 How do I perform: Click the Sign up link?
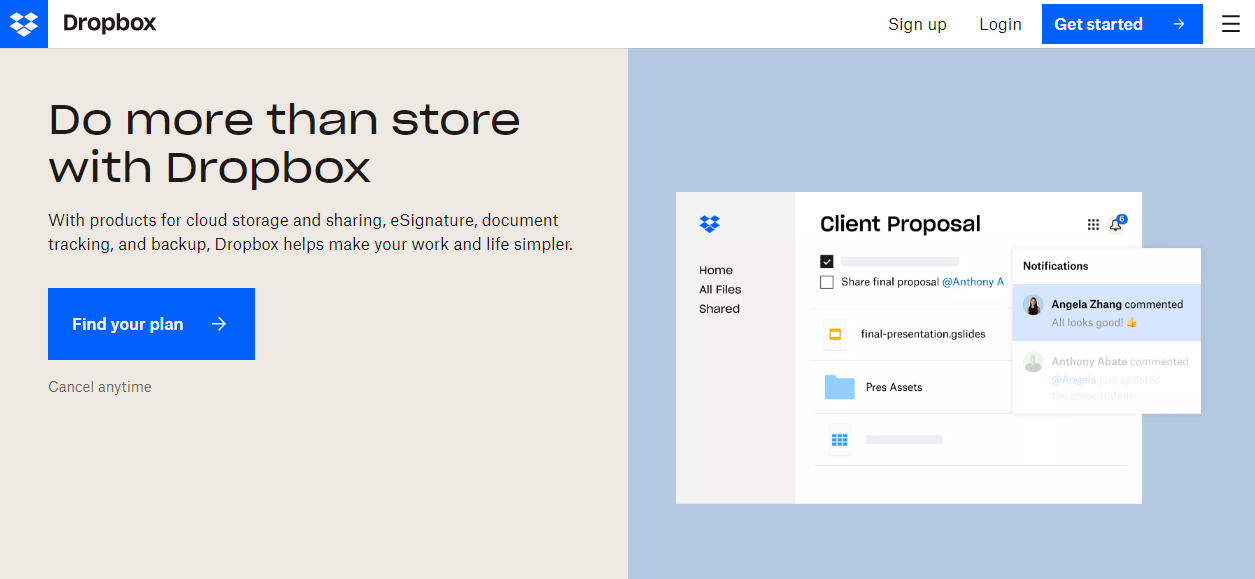tap(917, 24)
